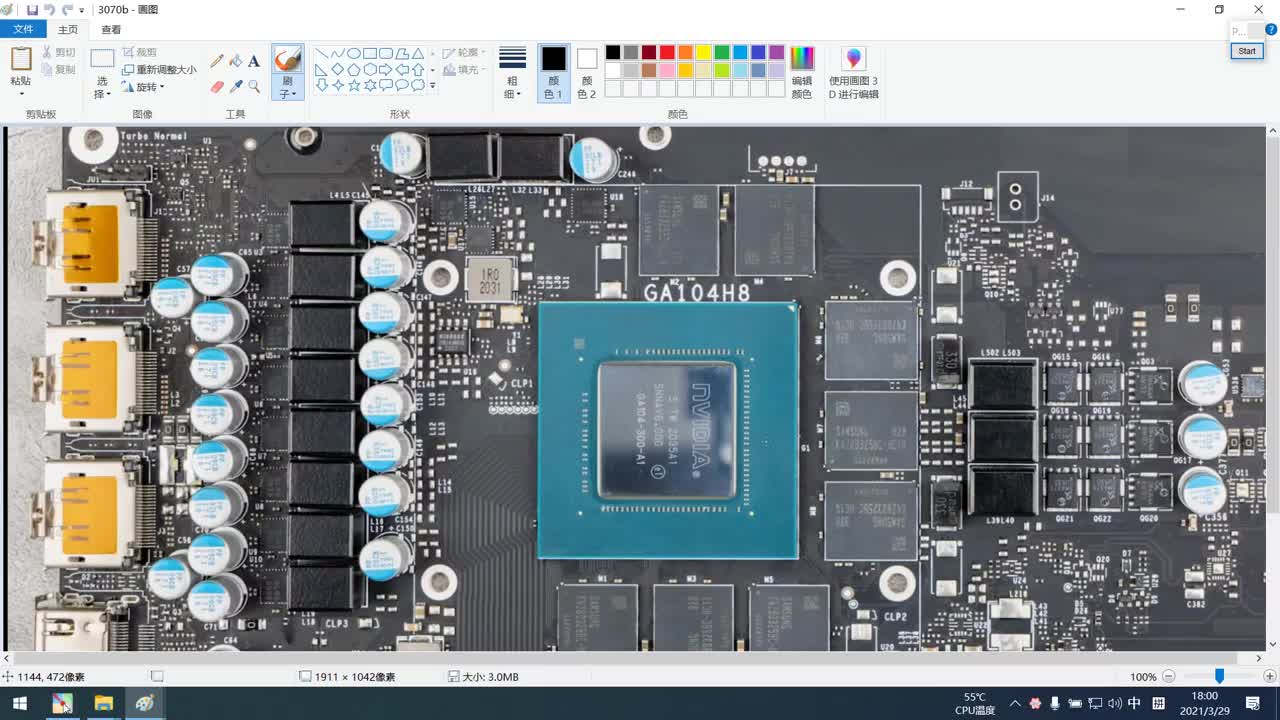Screen dimensions: 1280x720
Task: Choose the green color swatch
Action: click(x=721, y=52)
